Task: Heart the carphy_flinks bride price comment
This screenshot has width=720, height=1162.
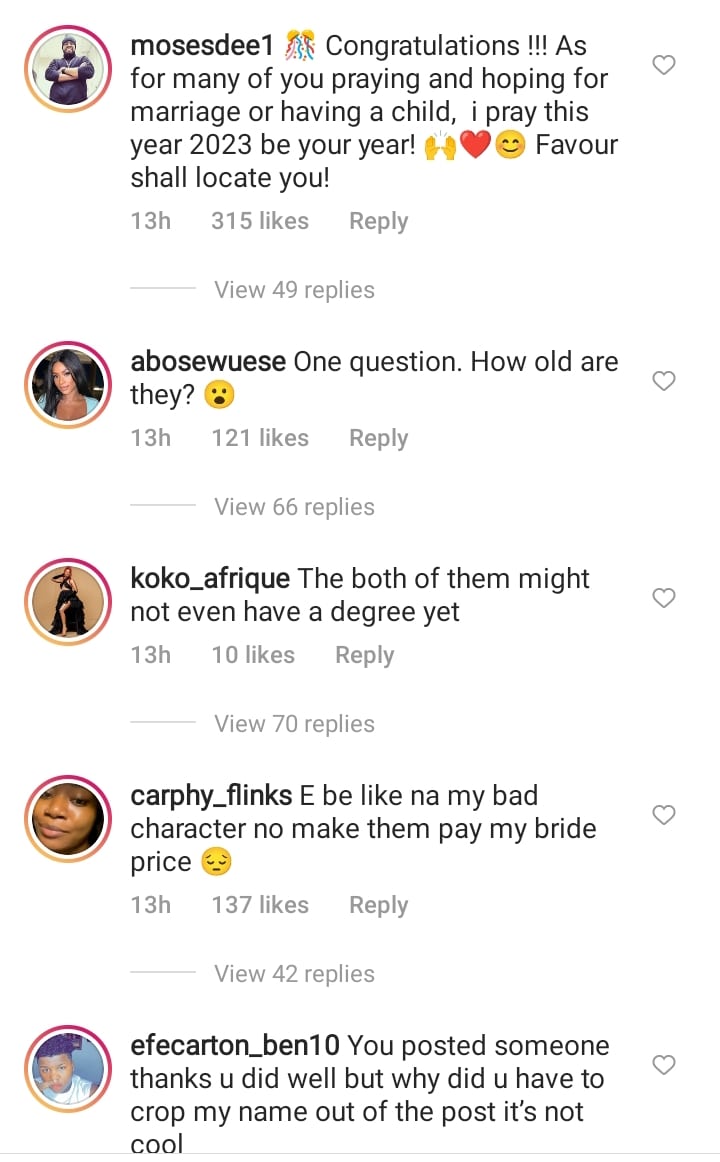Action: pos(664,815)
